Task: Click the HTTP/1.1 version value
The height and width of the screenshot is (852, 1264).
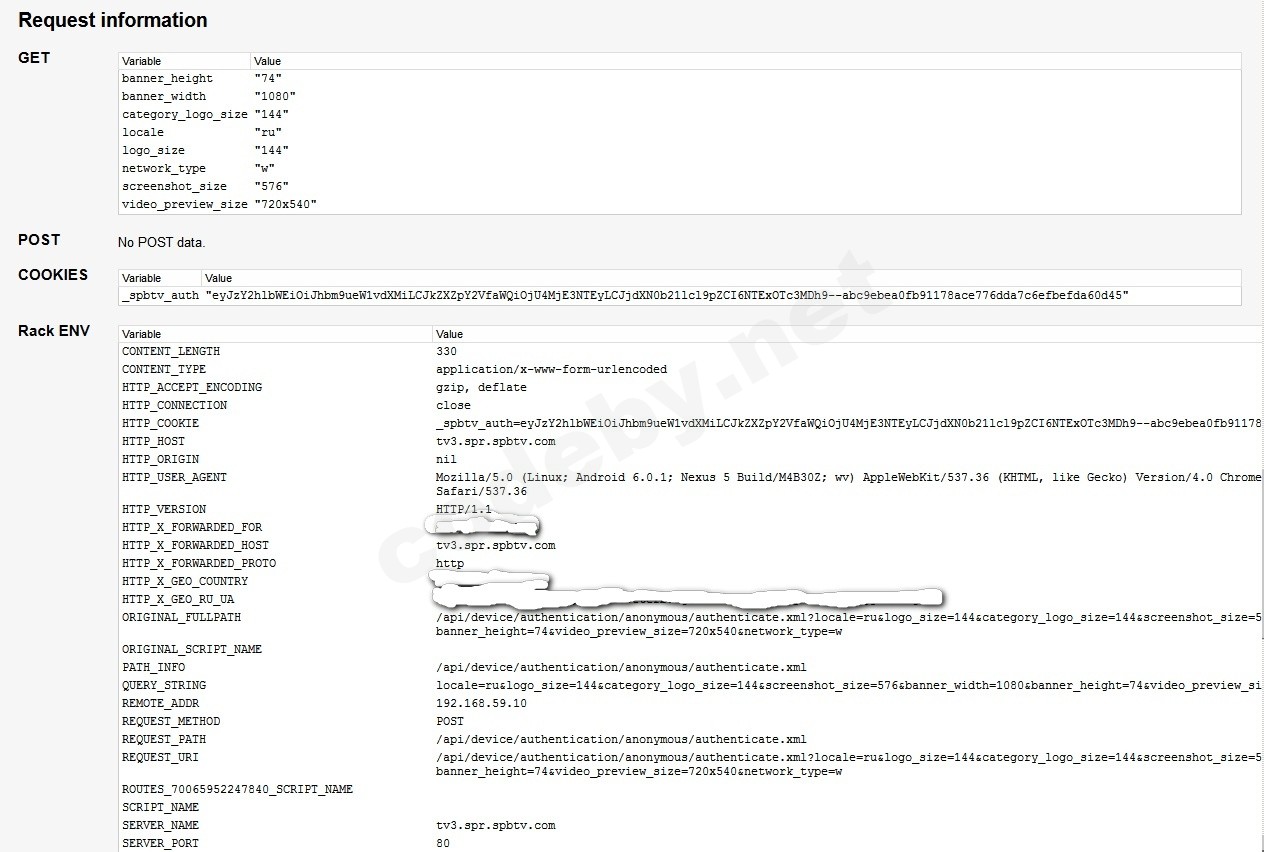Action: 464,510
